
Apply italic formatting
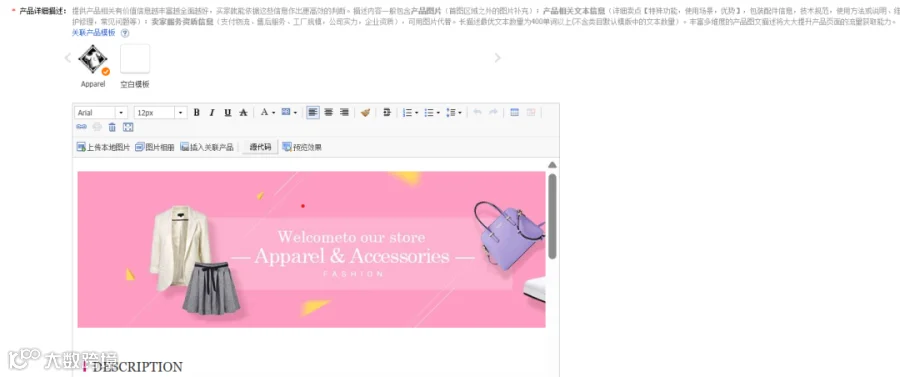coord(212,112)
